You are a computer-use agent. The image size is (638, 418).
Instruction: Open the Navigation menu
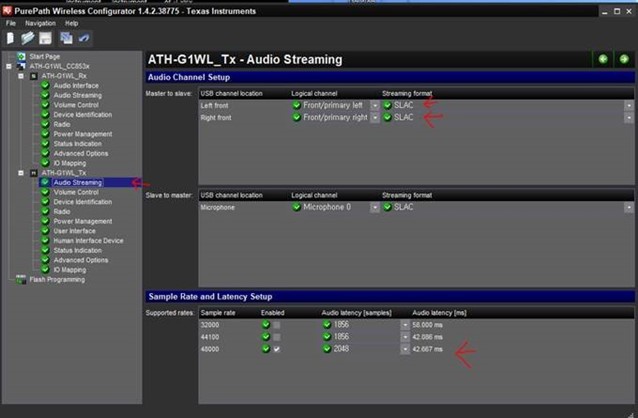pyautogui.click(x=40, y=23)
